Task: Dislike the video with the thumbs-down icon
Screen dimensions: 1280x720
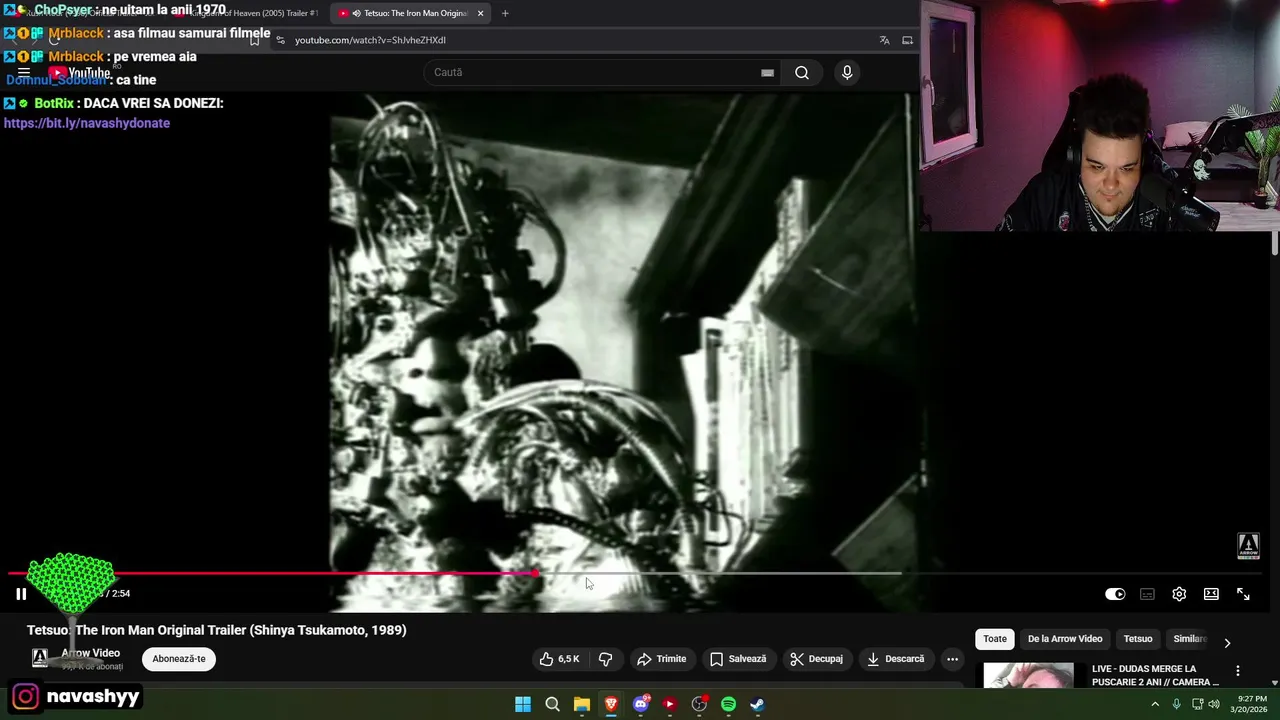Action: (605, 659)
